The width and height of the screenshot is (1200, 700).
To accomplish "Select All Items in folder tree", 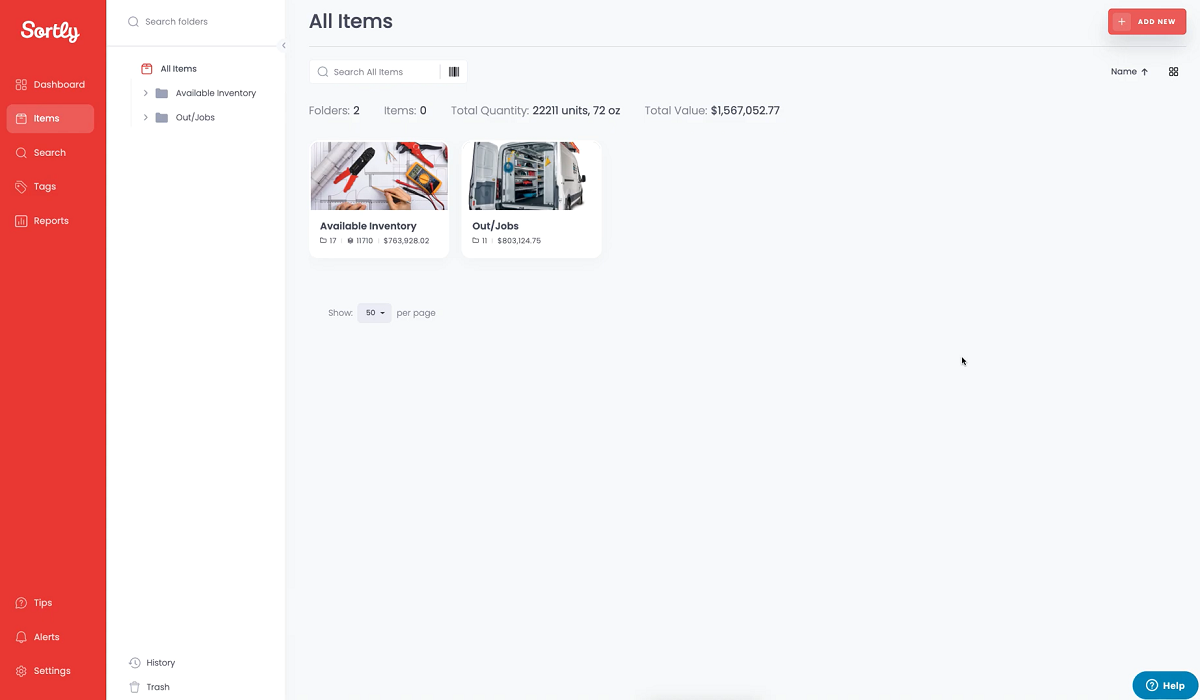I will click(178, 69).
